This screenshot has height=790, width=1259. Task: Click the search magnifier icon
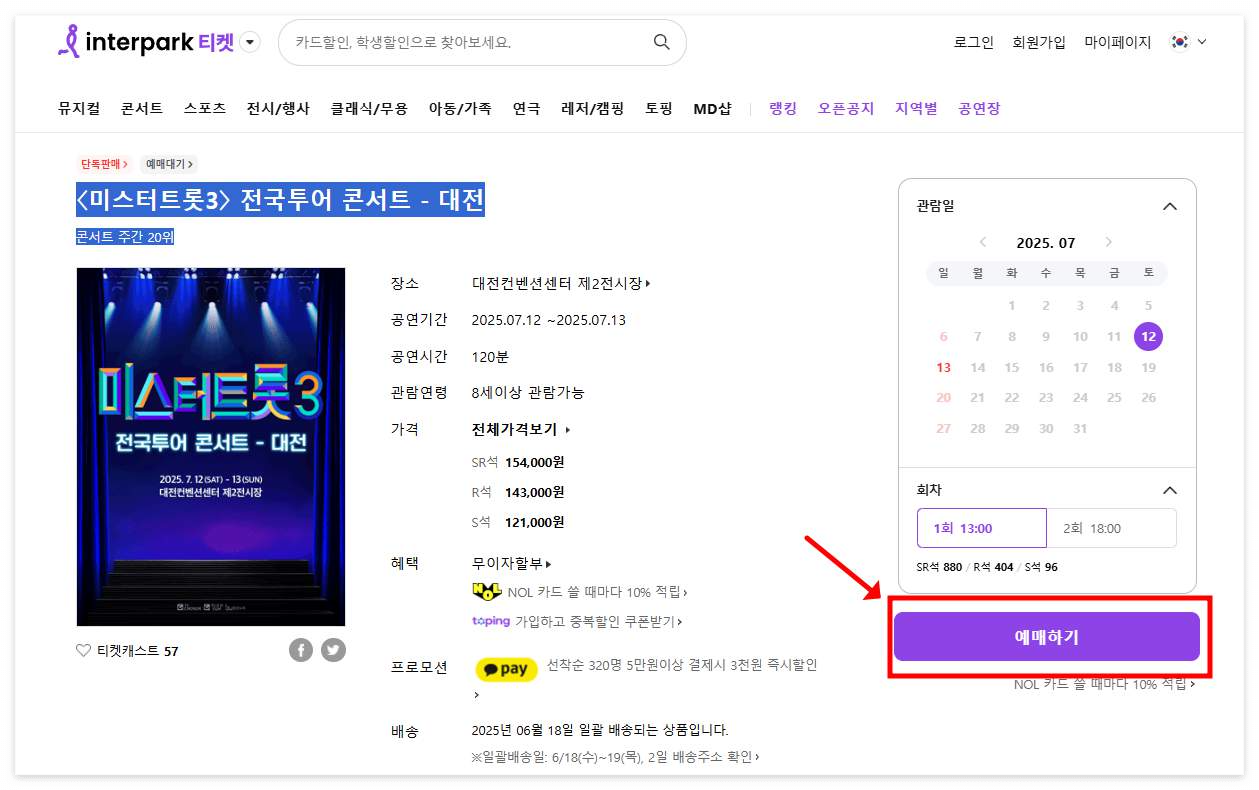(661, 42)
